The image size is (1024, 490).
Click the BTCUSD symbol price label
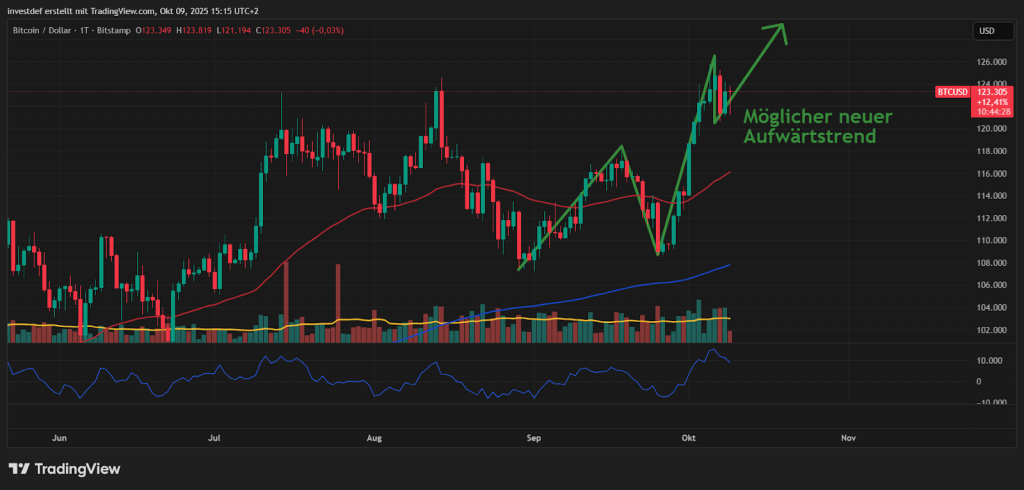pyautogui.click(x=951, y=92)
